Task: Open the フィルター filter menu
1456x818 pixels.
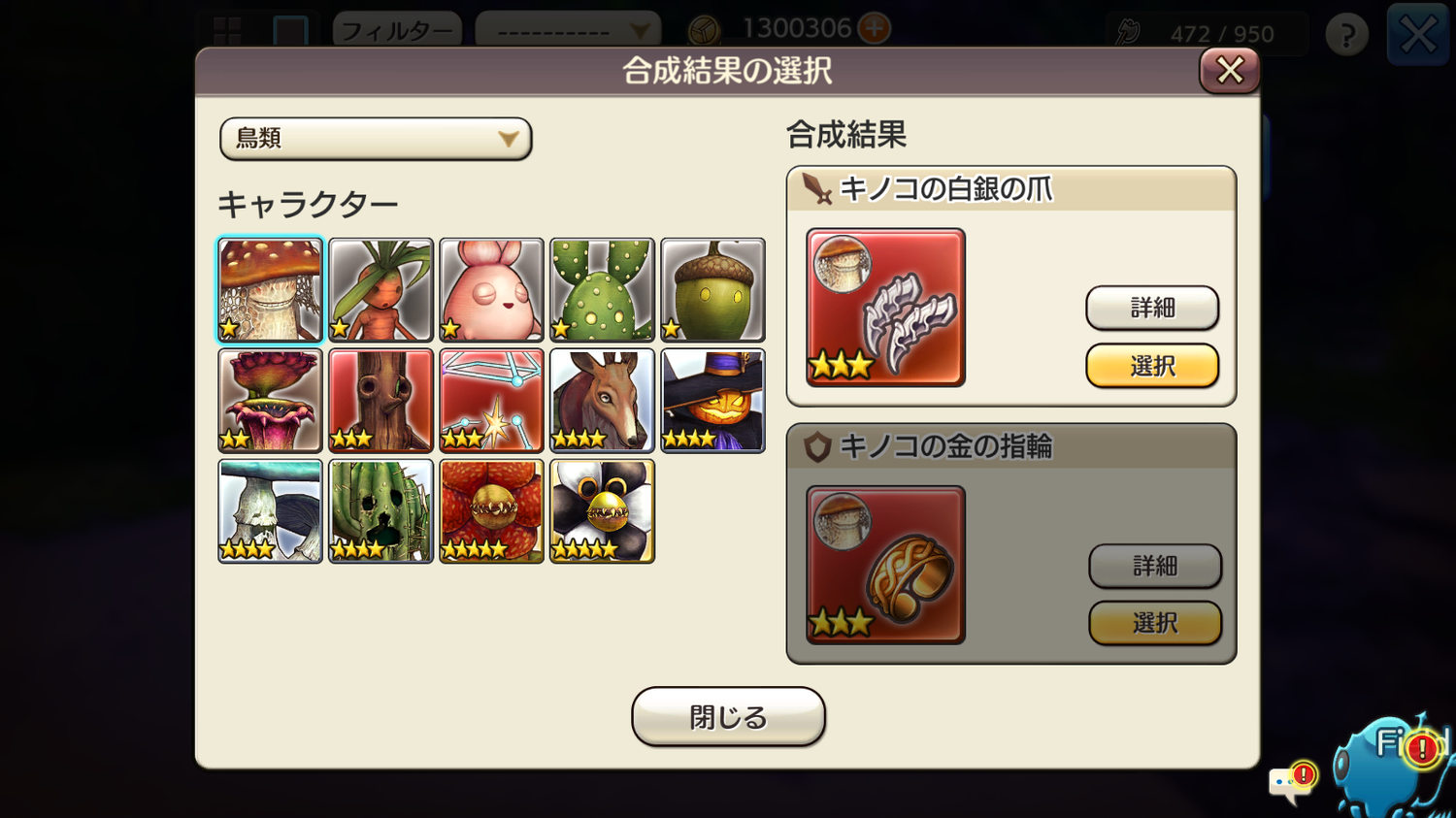Action: pos(398,31)
